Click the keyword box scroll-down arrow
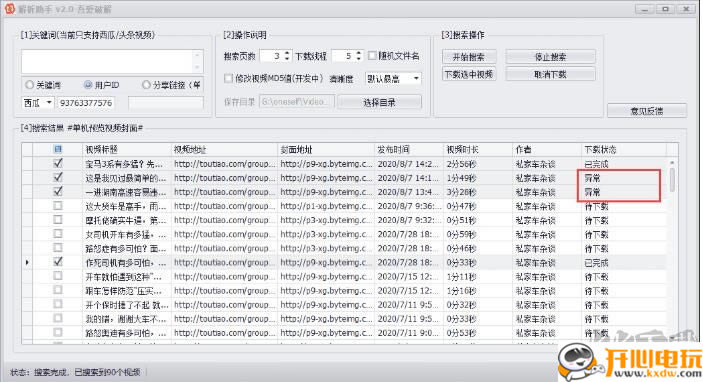 (x=197, y=68)
